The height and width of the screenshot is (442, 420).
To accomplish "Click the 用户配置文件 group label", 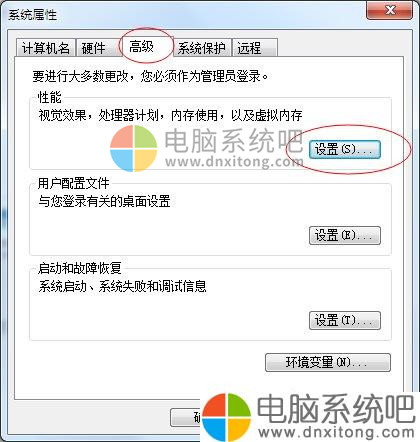I will point(73,183).
